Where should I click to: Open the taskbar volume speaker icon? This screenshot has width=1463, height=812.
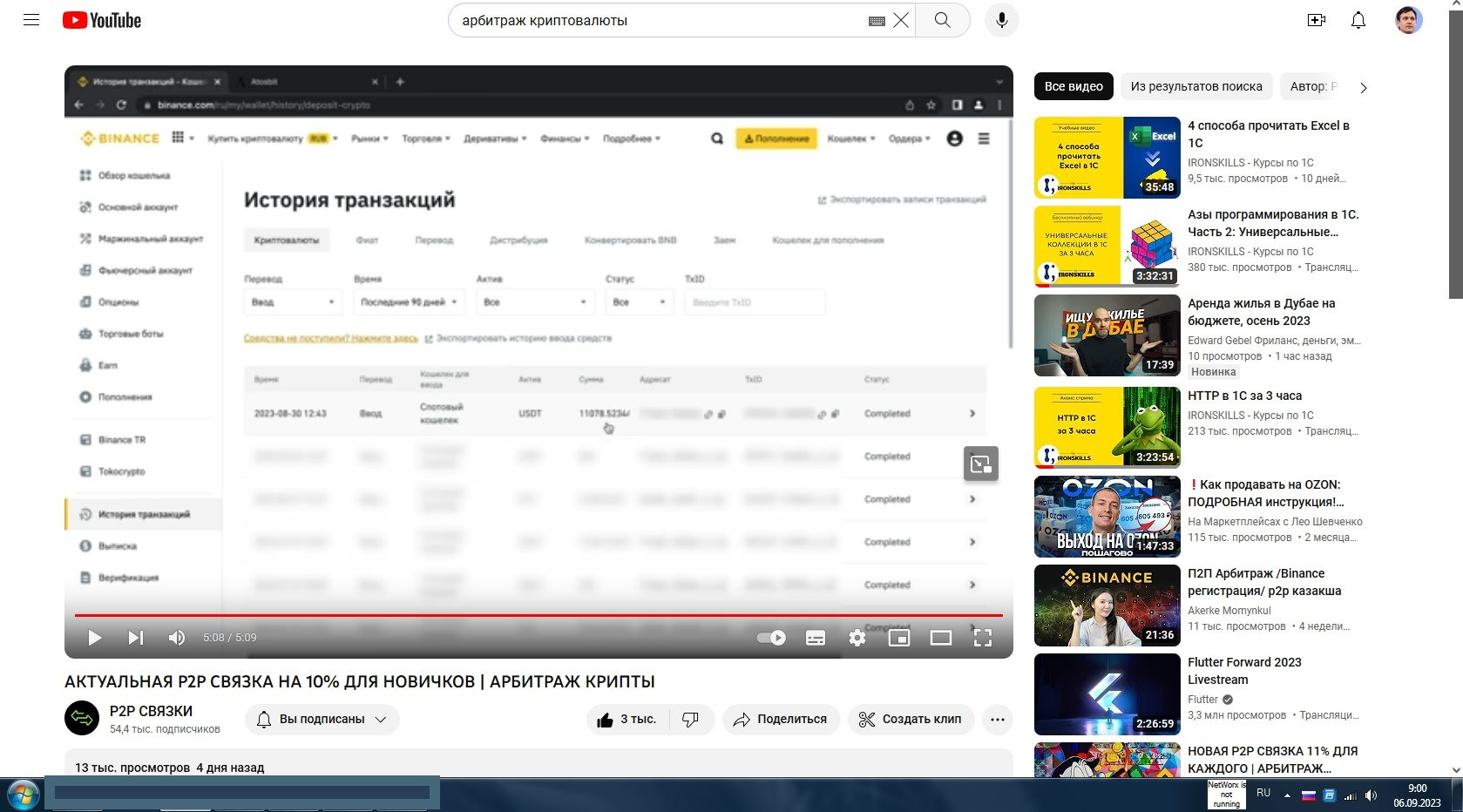[x=1371, y=795]
